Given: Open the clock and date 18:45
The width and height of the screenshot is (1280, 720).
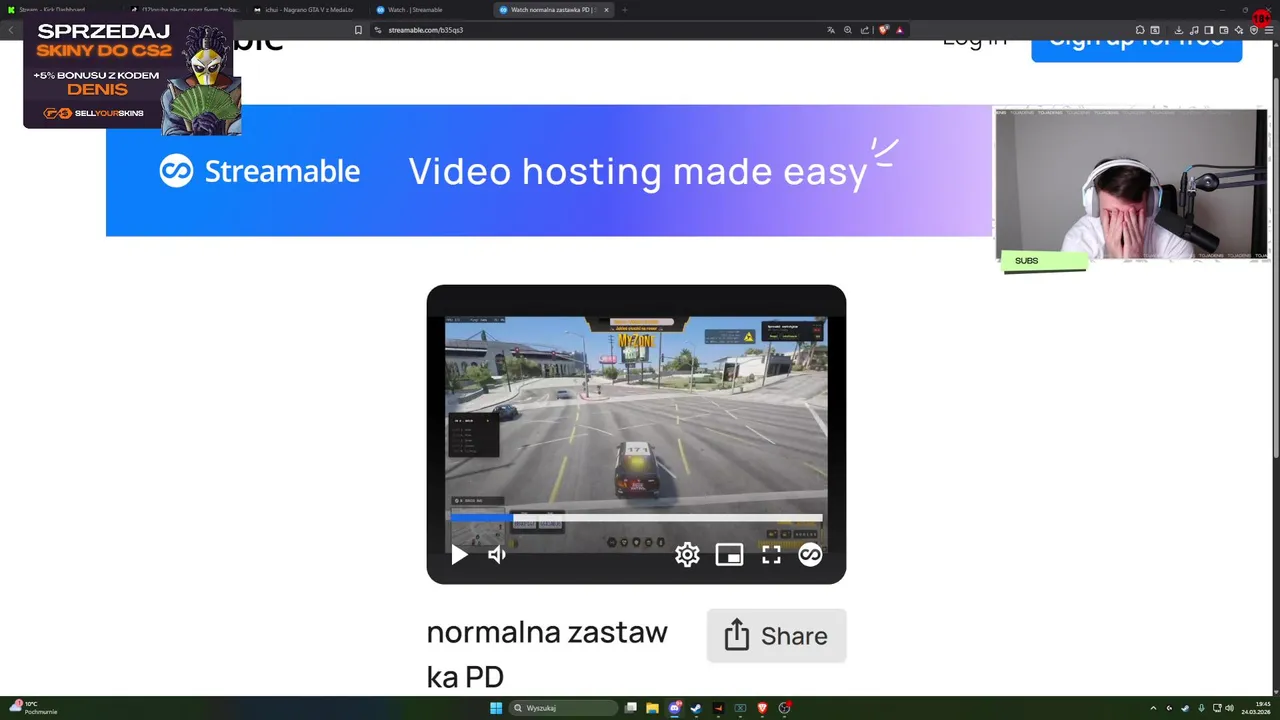Looking at the screenshot, I should (1255, 708).
